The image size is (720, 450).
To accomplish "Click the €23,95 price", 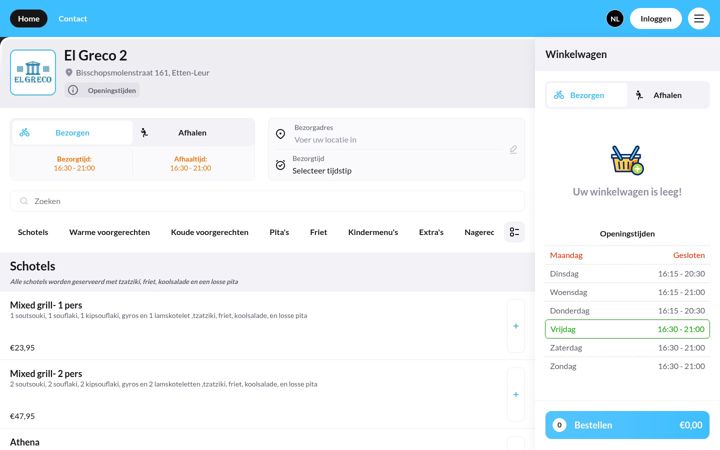I will (x=22, y=348).
